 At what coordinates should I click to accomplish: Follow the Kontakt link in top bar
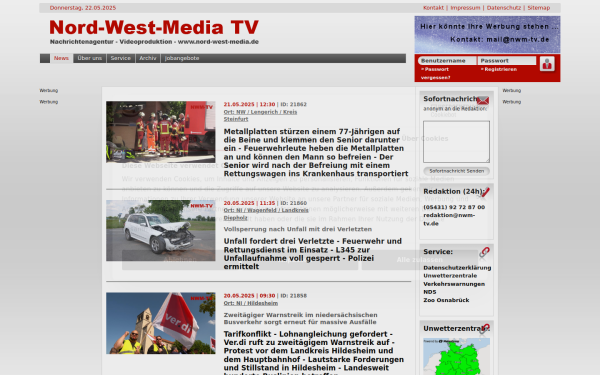click(x=434, y=8)
